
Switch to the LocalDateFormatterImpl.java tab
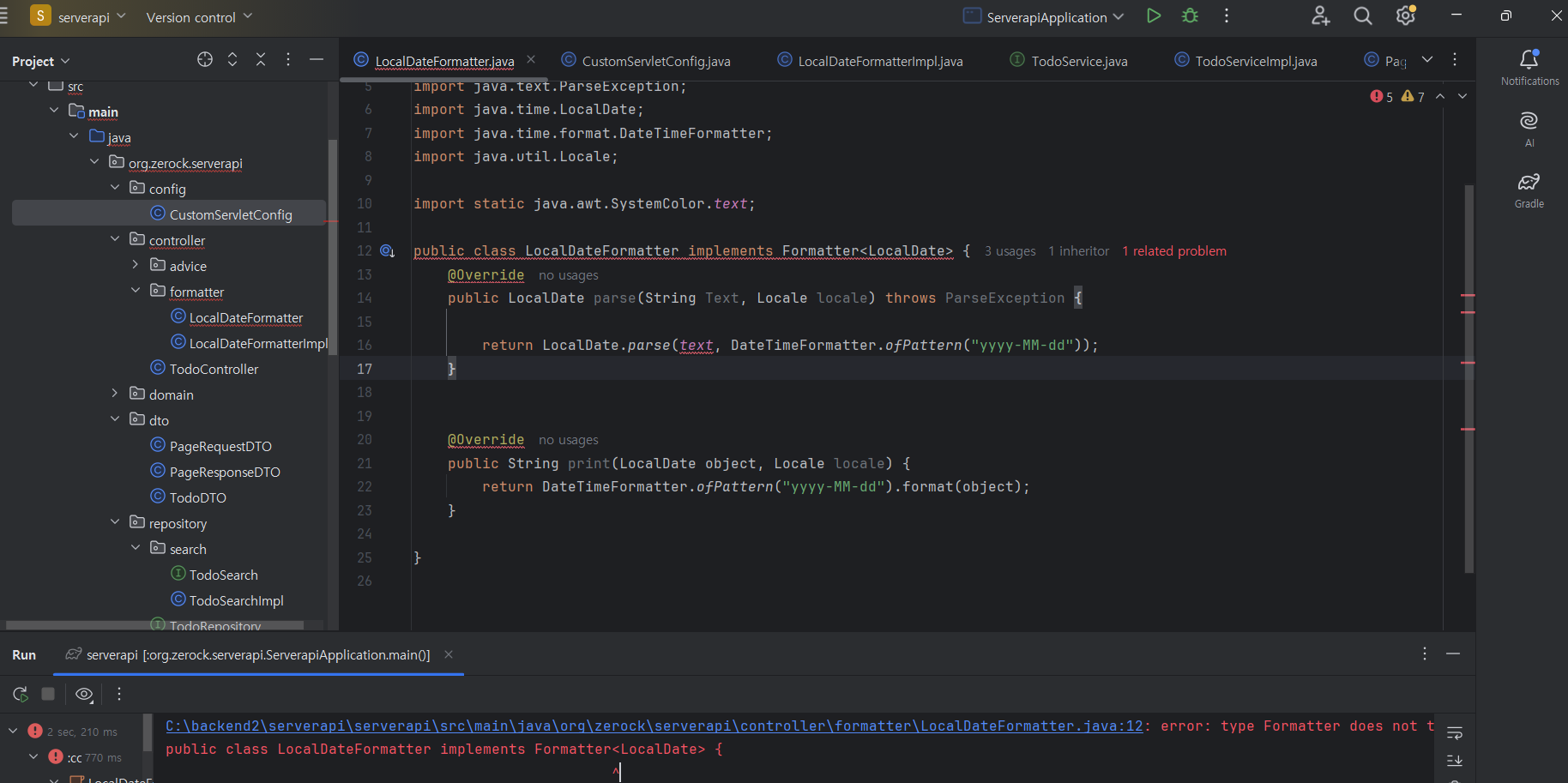871,61
